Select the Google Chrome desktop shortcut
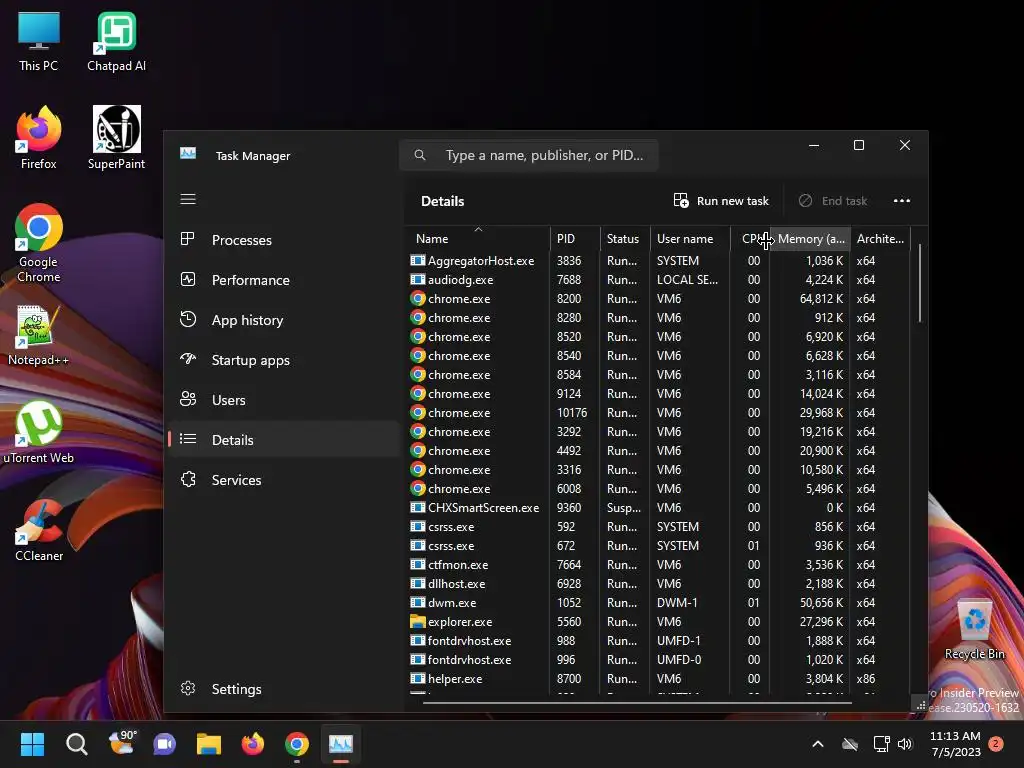This screenshot has width=1024, height=768. [x=39, y=244]
